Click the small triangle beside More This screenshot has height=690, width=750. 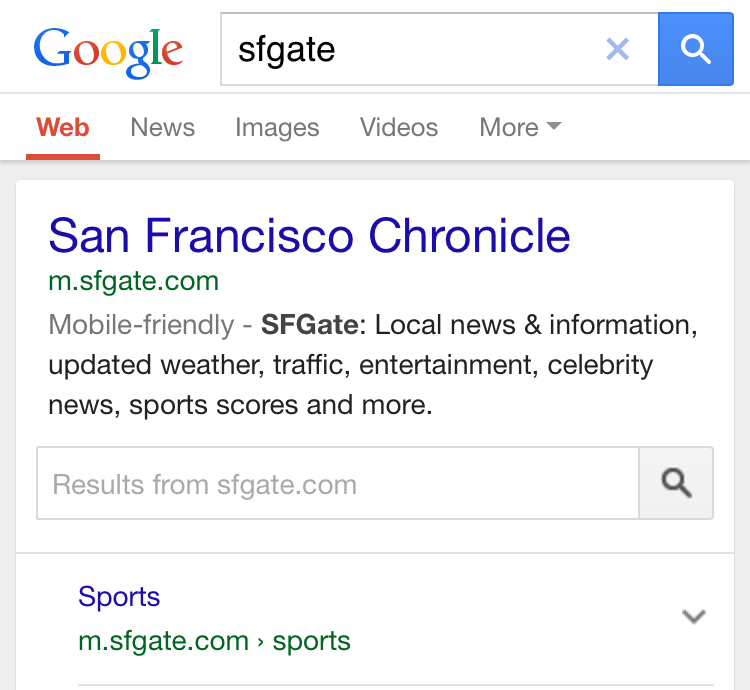553,127
